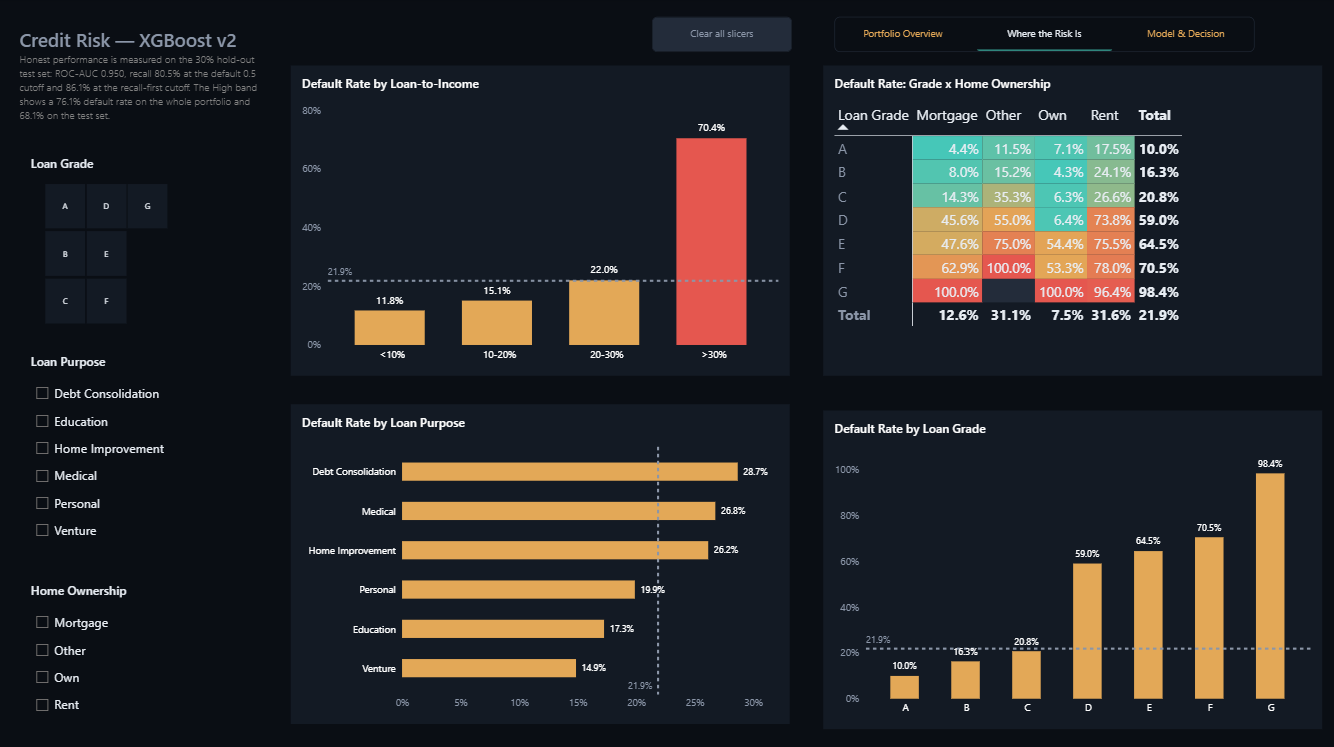The image size is (1334, 747).
Task: Enable the Own home ownership checkbox
Action: coord(42,677)
